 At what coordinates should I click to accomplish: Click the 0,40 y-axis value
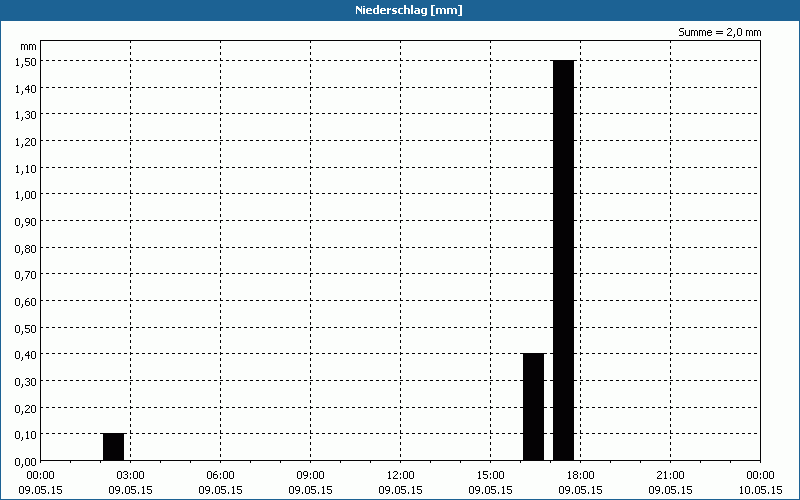point(26,355)
